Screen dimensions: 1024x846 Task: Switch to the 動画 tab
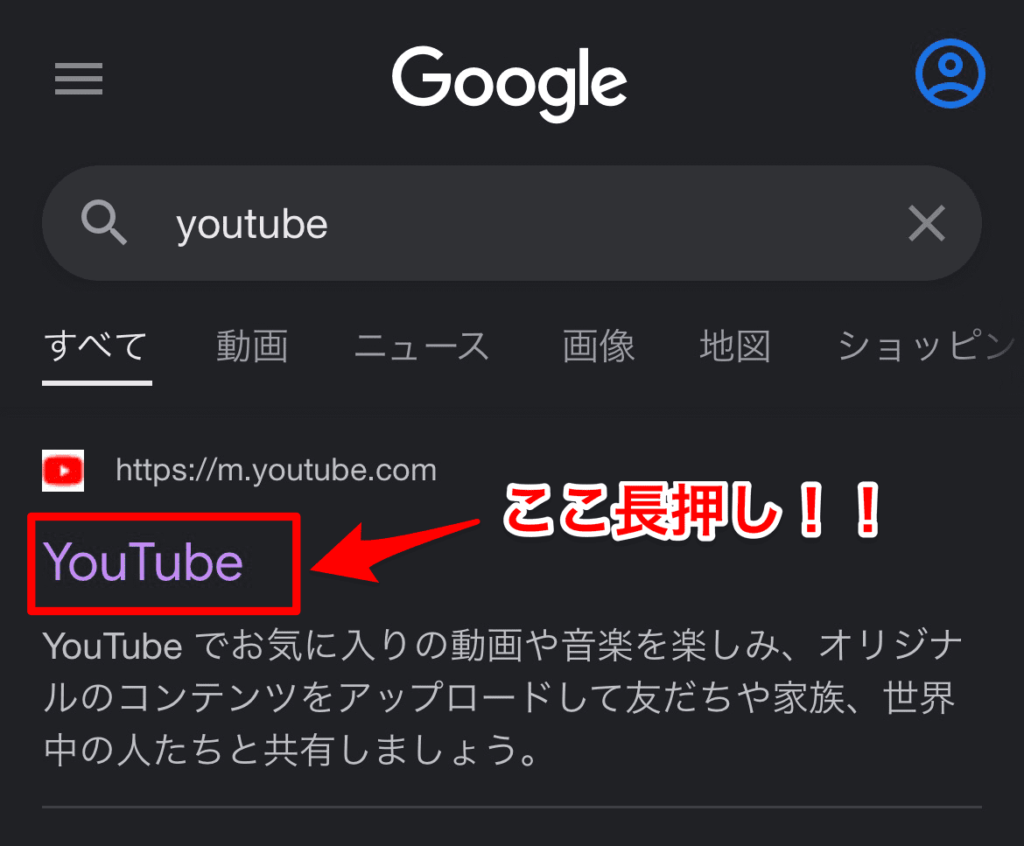(x=252, y=346)
